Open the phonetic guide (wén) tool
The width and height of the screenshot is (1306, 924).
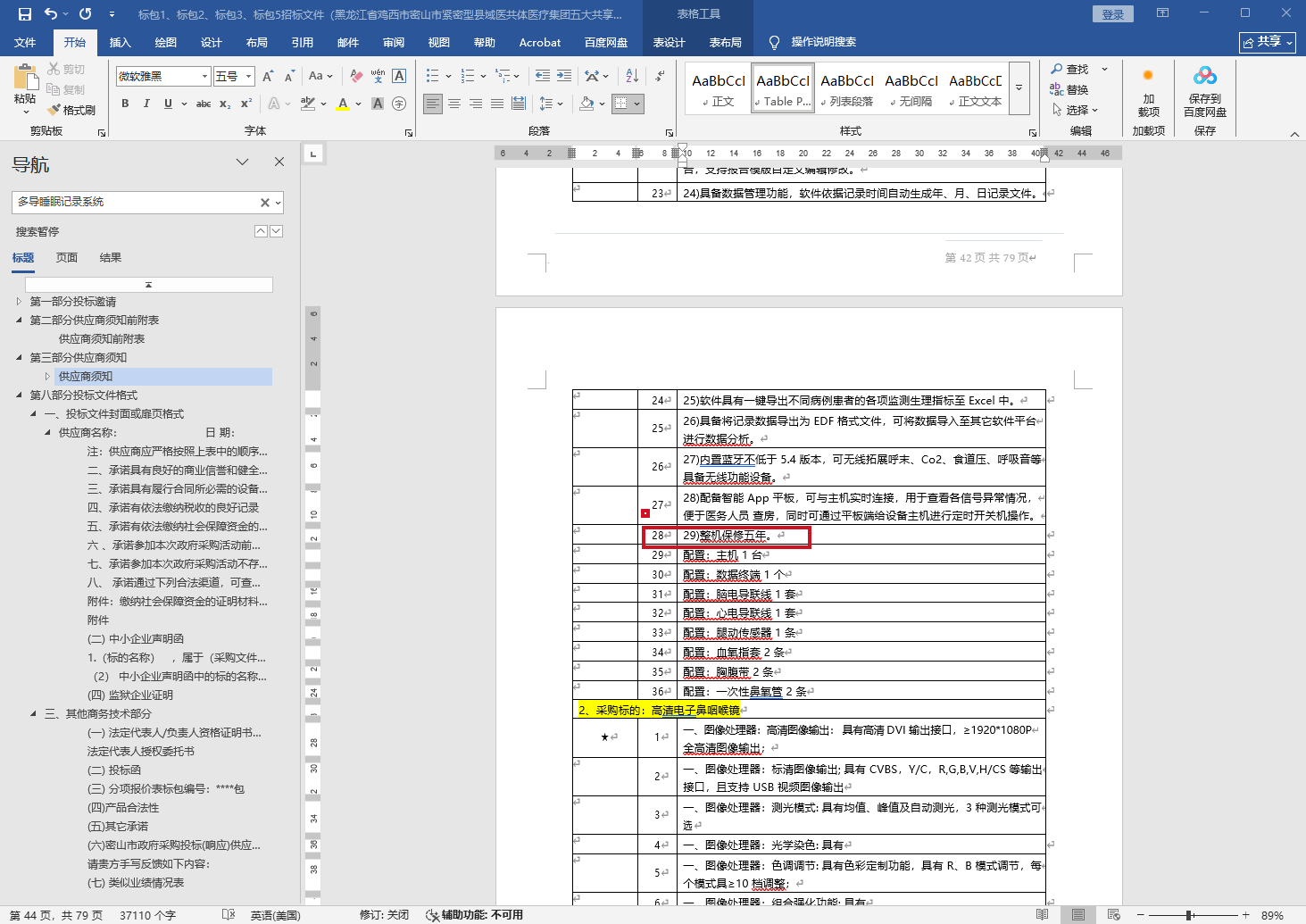378,77
